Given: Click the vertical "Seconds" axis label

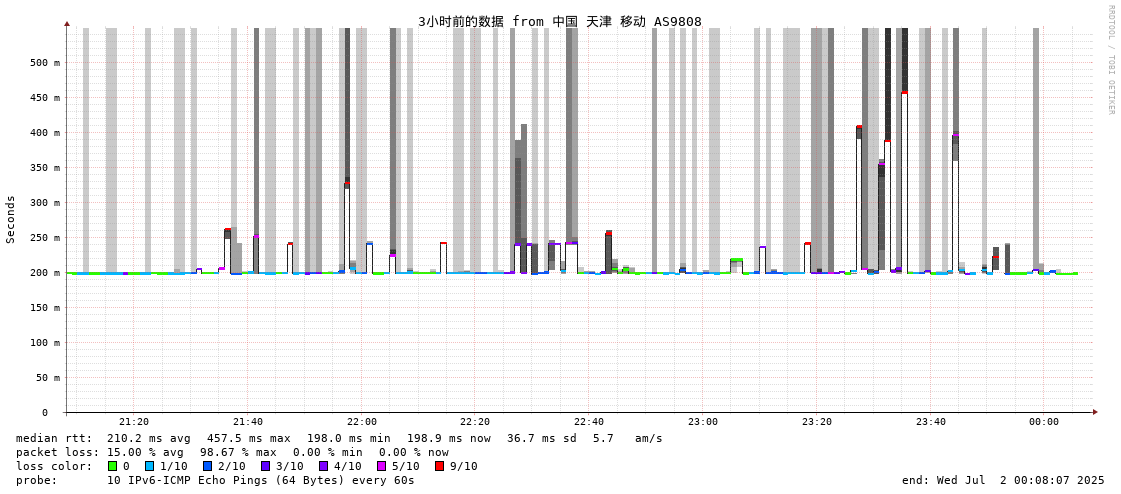Looking at the screenshot, I should (x=11, y=219).
